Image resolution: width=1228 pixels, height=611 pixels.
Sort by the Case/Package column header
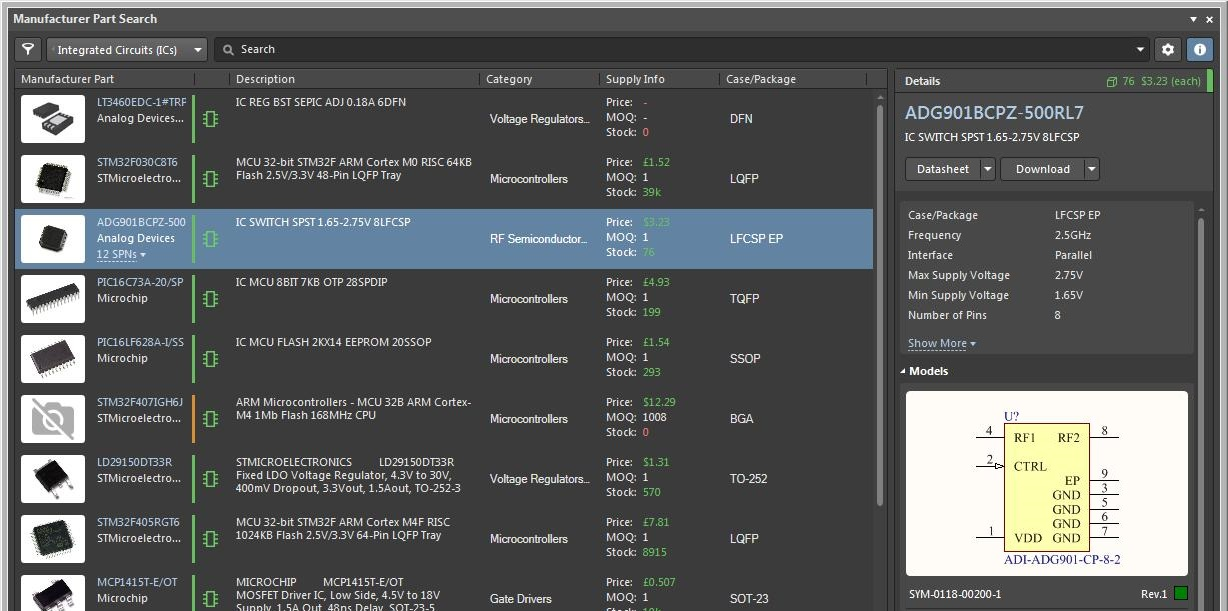[x=761, y=79]
